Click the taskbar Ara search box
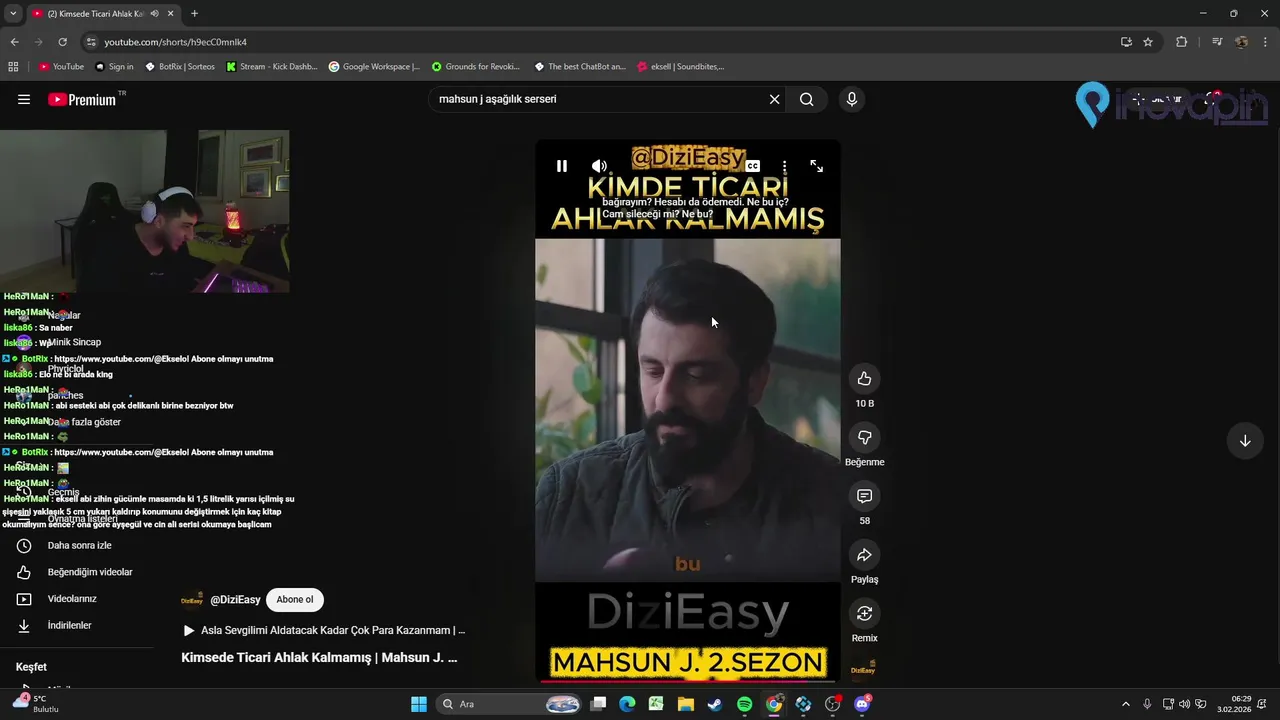The image size is (1280, 720). coord(510,704)
